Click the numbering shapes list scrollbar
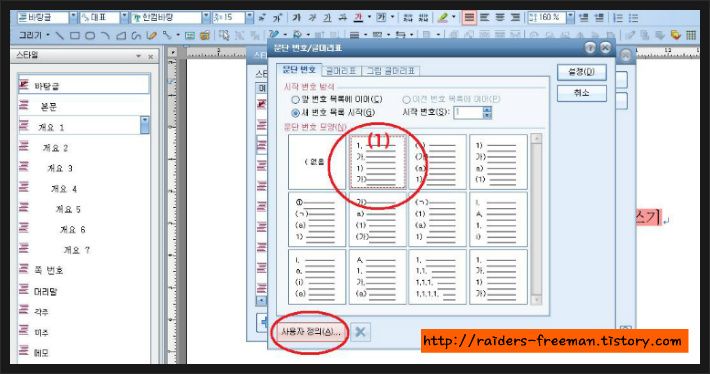The width and height of the screenshot is (710, 374). [536, 219]
